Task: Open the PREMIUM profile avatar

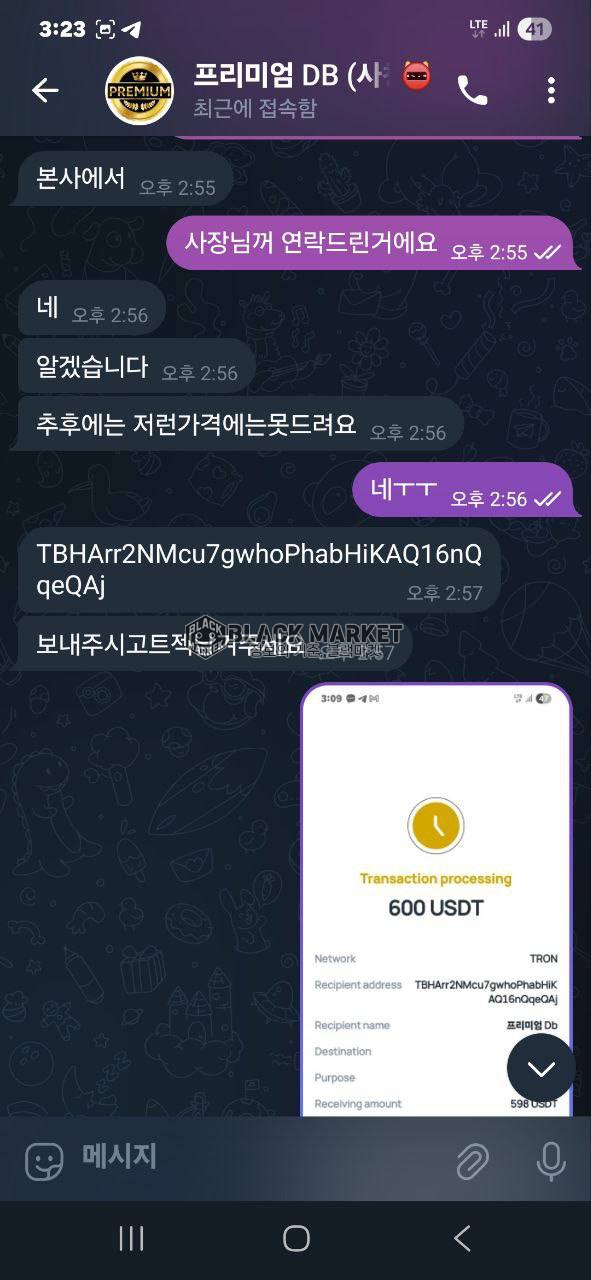Action: pos(139,90)
